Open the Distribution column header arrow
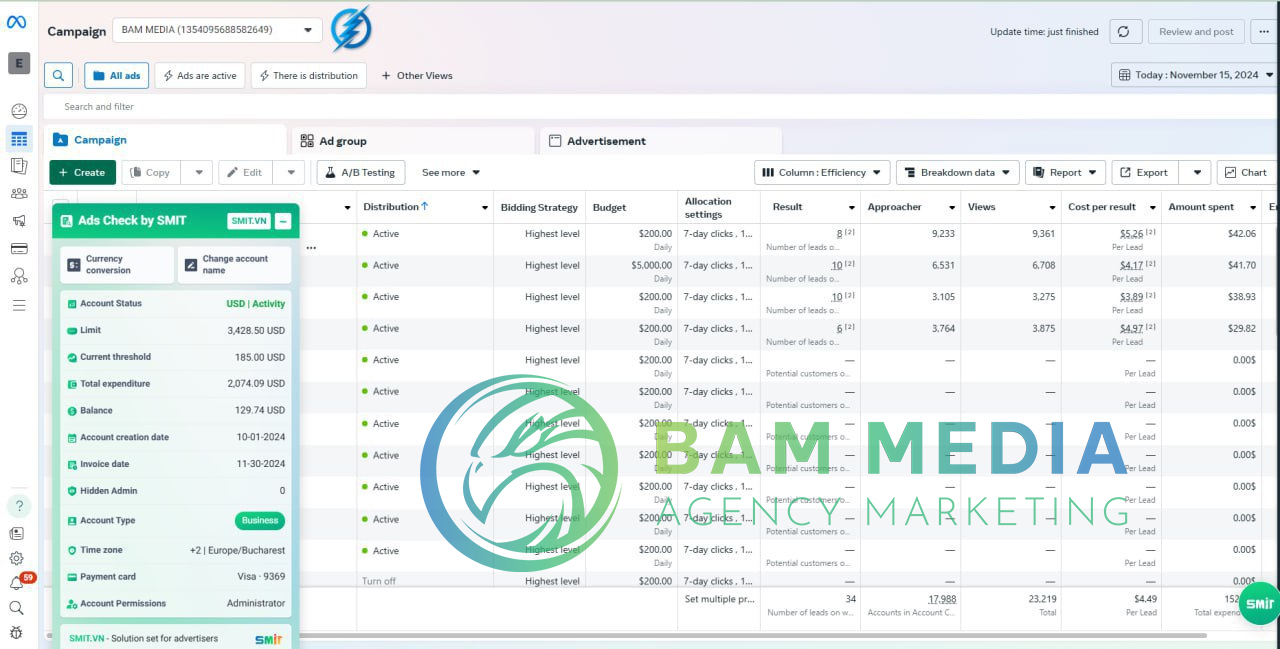1280x649 pixels. click(x=485, y=208)
